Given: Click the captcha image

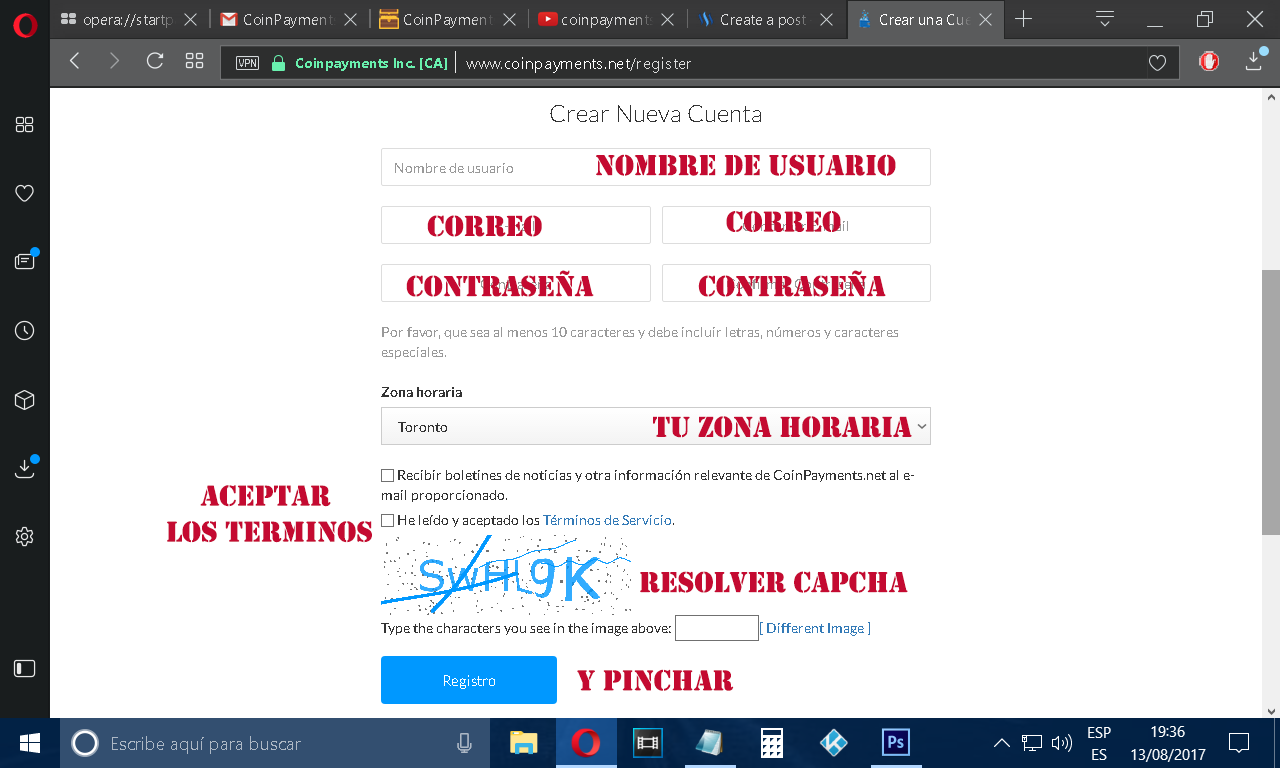Looking at the screenshot, I should pyautogui.click(x=506, y=575).
